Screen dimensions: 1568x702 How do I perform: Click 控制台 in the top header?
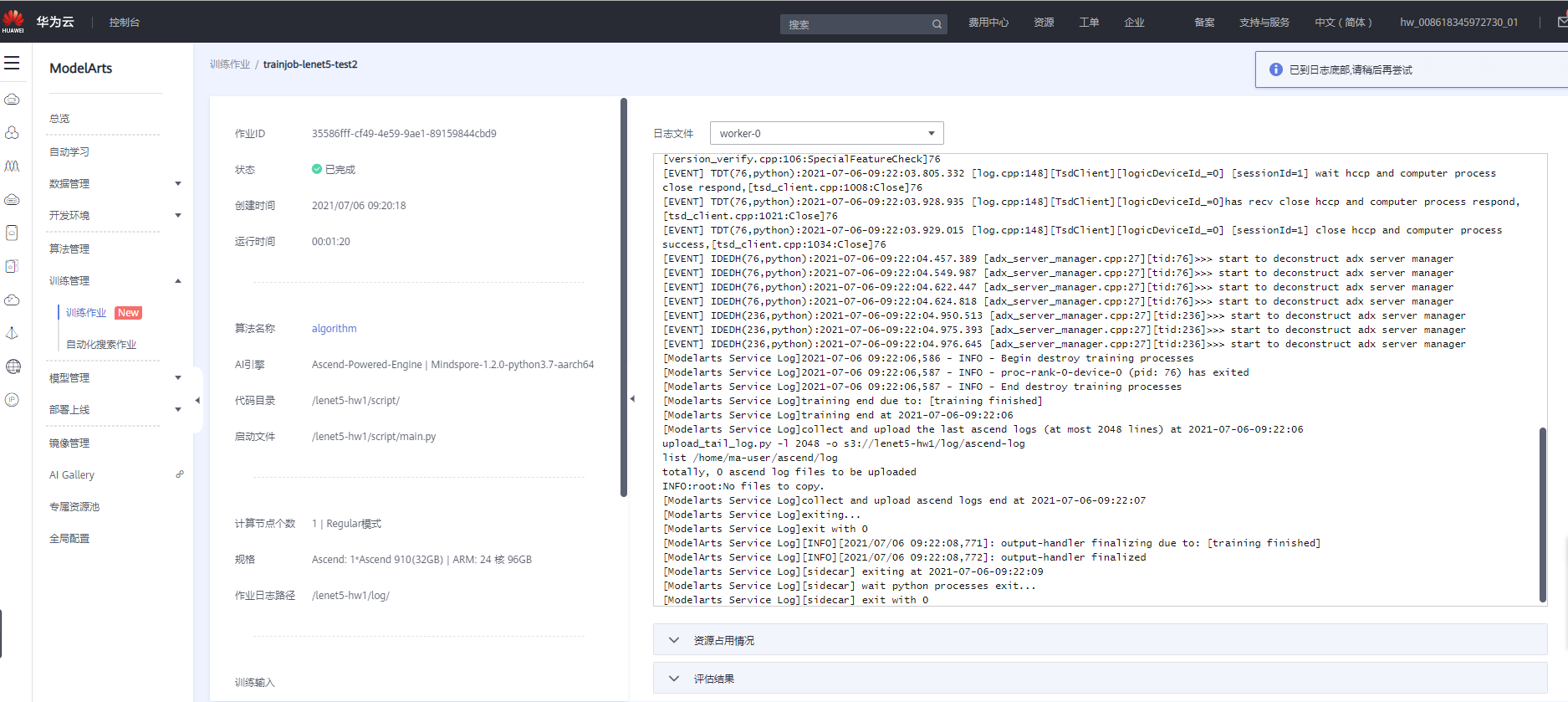(x=125, y=23)
